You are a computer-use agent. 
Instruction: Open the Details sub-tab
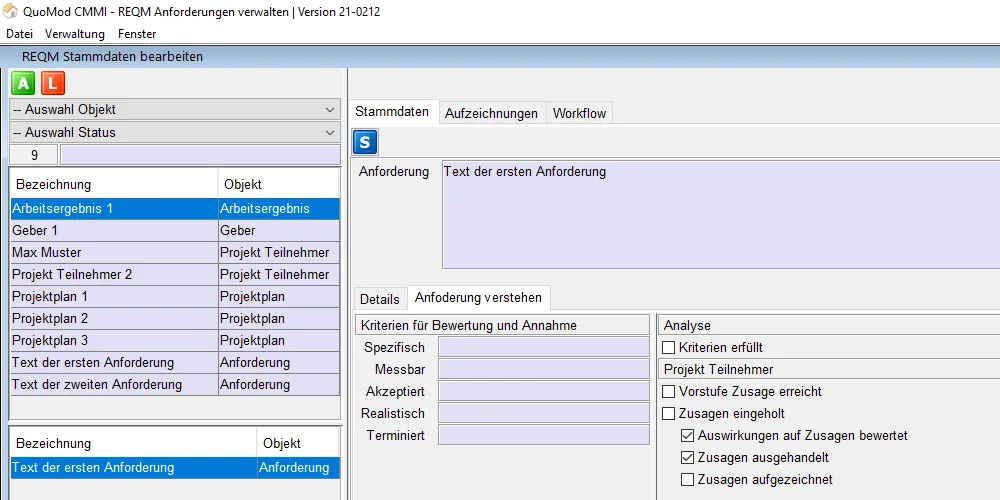click(379, 299)
